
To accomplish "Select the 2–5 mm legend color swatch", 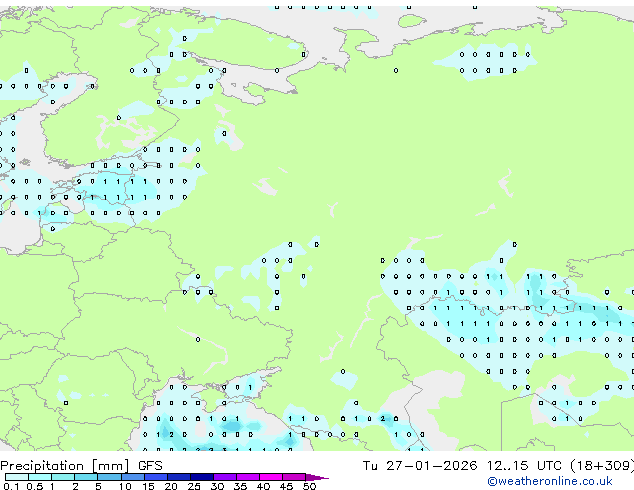I will point(86,477).
